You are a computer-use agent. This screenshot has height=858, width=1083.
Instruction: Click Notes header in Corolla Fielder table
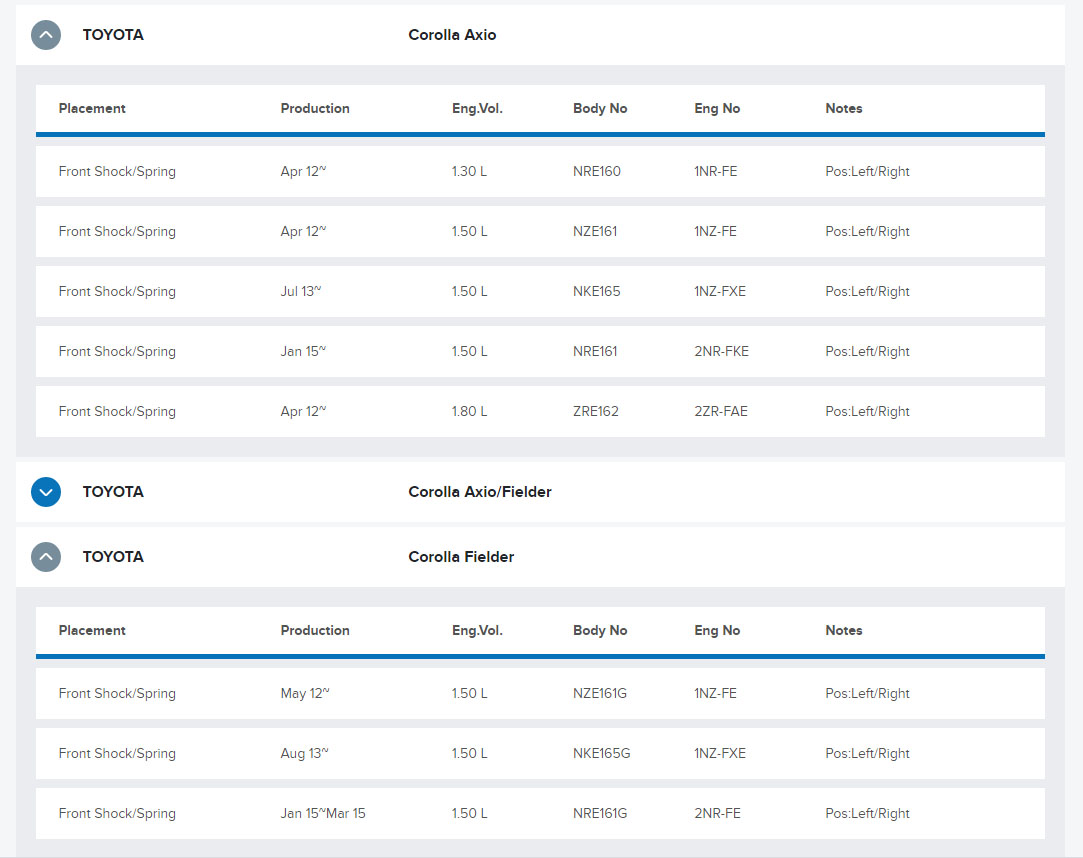click(x=843, y=631)
